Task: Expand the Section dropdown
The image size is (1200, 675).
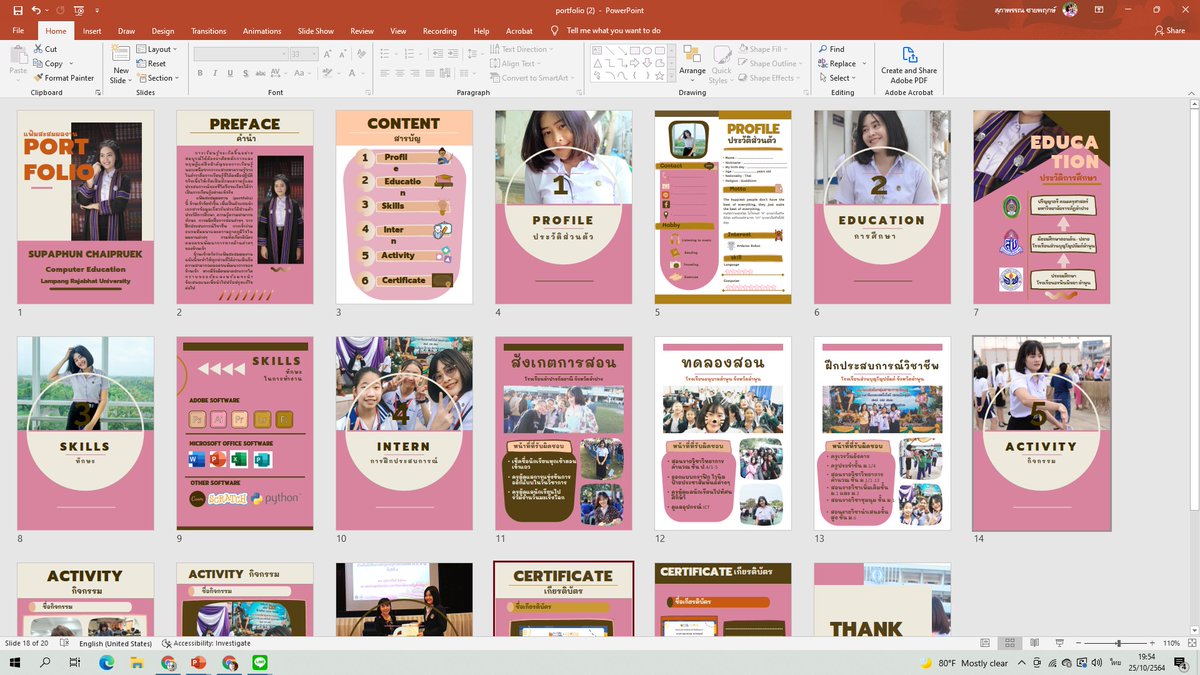Action: pyautogui.click(x=157, y=78)
